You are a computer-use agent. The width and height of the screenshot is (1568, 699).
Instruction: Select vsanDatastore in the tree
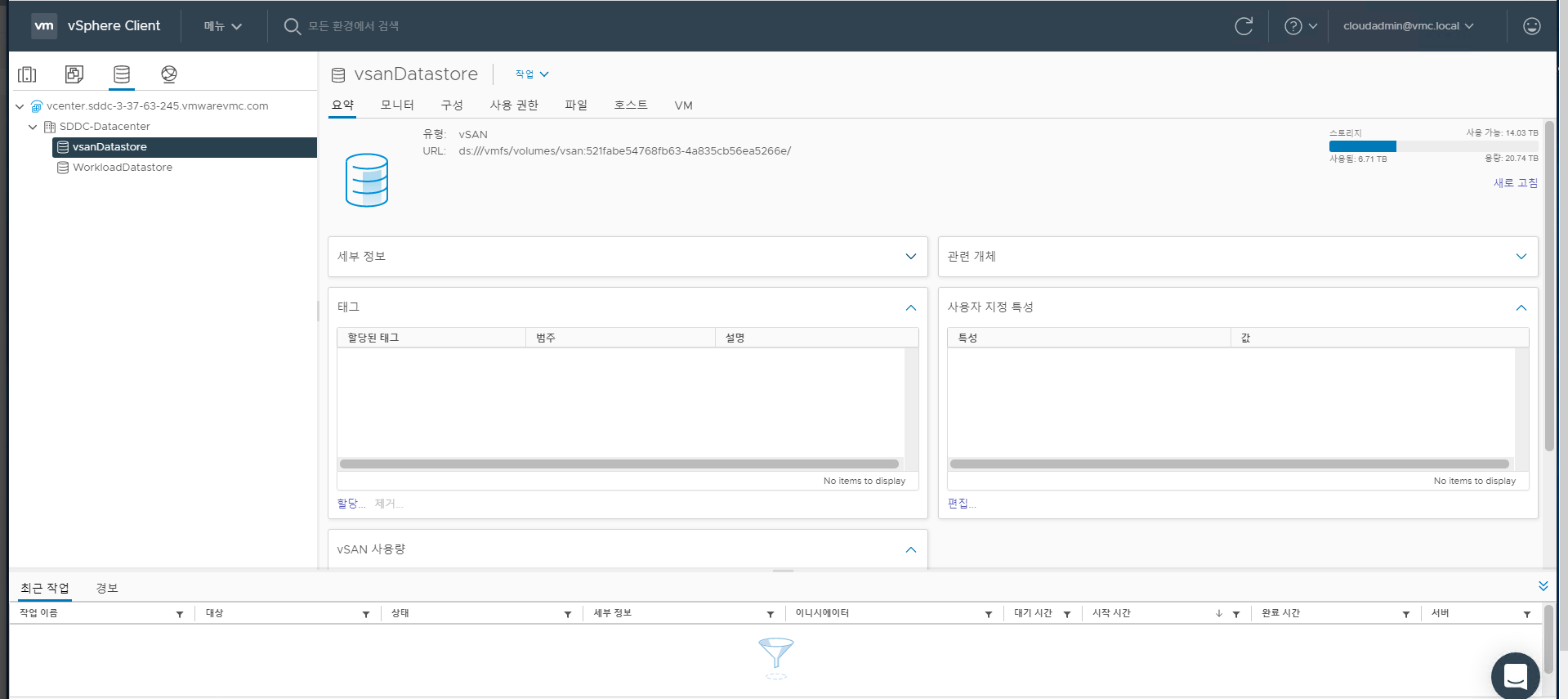pos(109,147)
